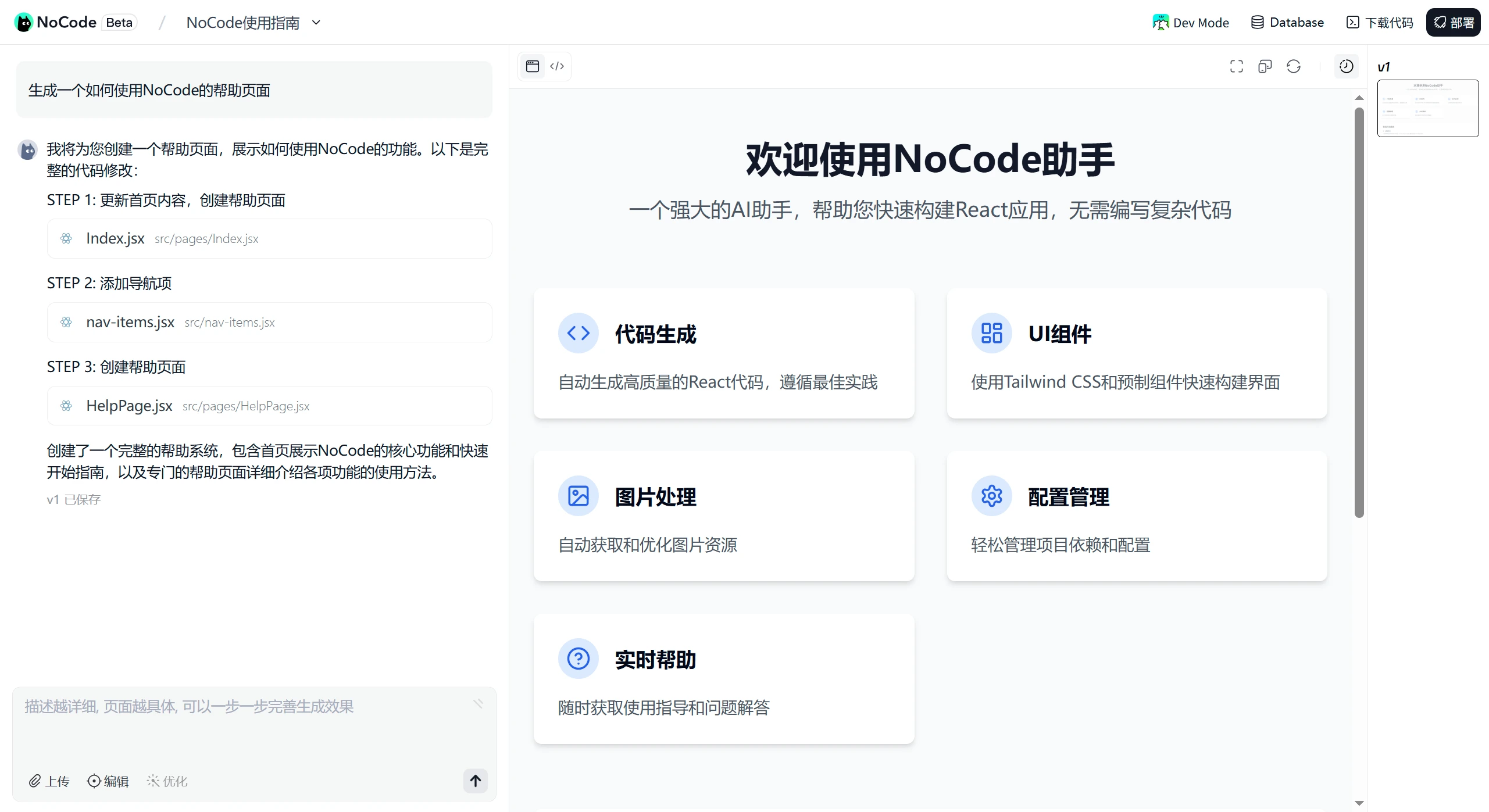The height and width of the screenshot is (812, 1489).
Task: Click the responsive device toggle icon
Action: [1265, 66]
